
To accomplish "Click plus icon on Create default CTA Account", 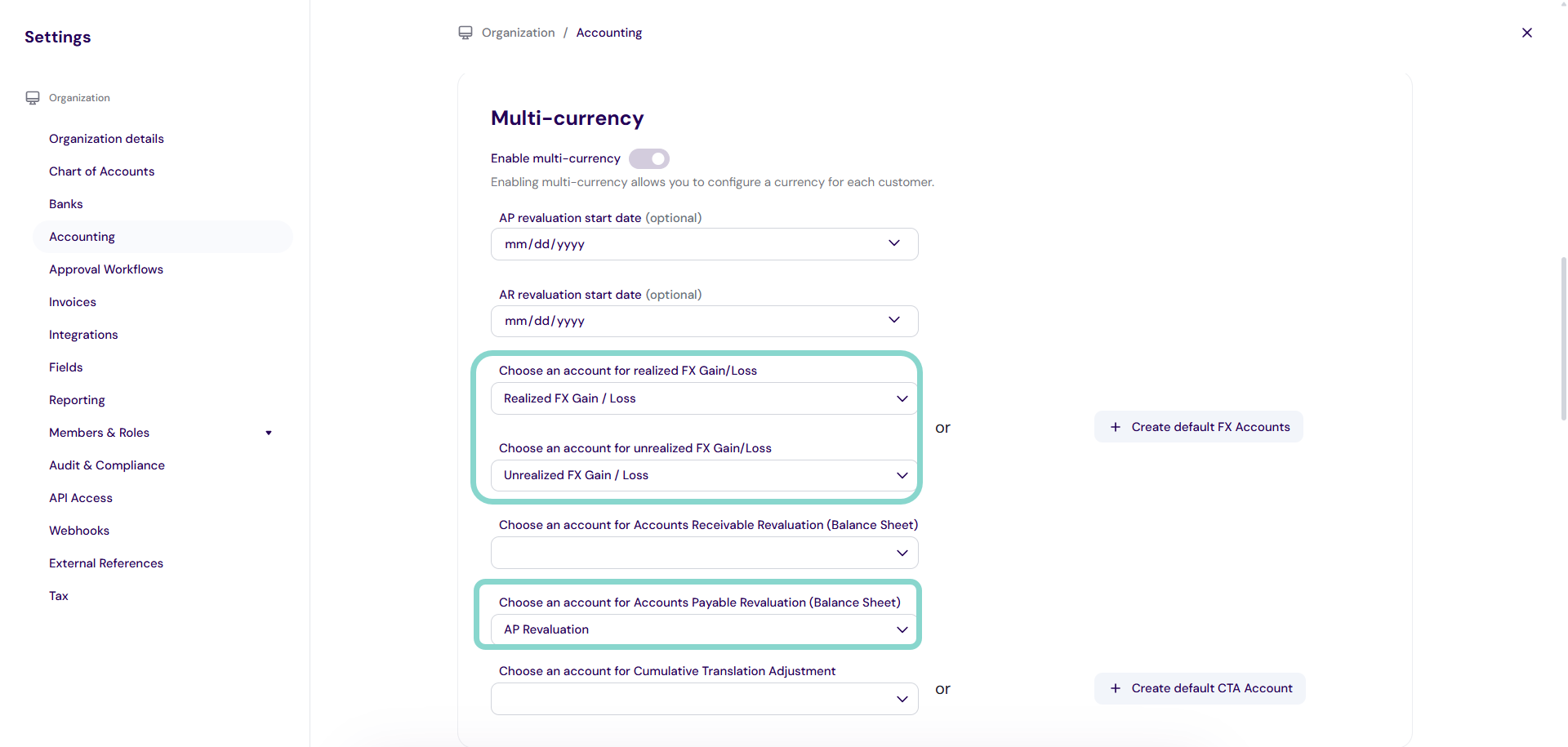I will [x=1115, y=688].
